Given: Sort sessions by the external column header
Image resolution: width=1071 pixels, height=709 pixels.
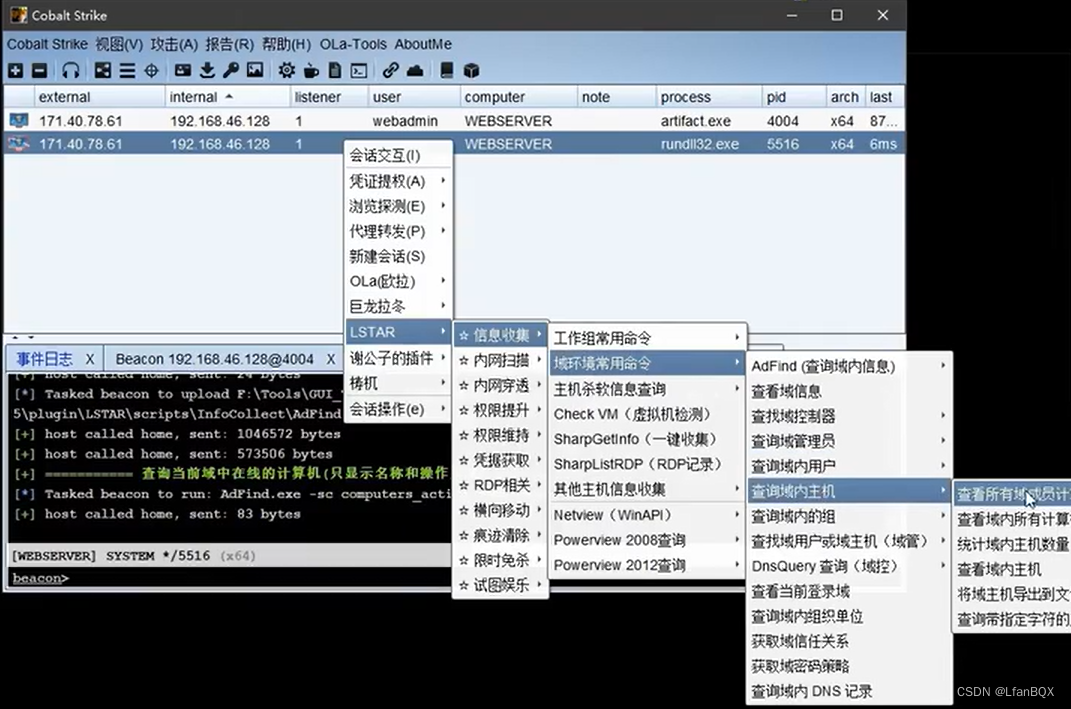Looking at the screenshot, I should [99, 97].
